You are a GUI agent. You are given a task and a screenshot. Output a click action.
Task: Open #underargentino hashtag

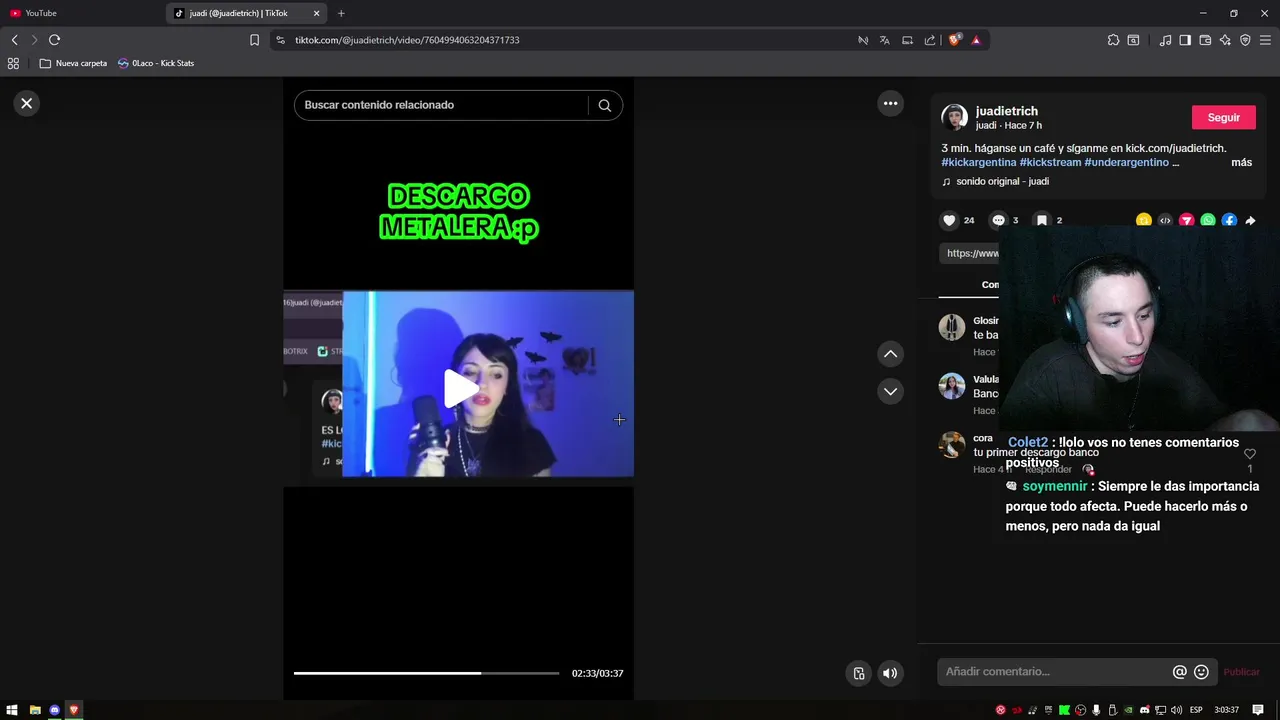tap(1126, 162)
